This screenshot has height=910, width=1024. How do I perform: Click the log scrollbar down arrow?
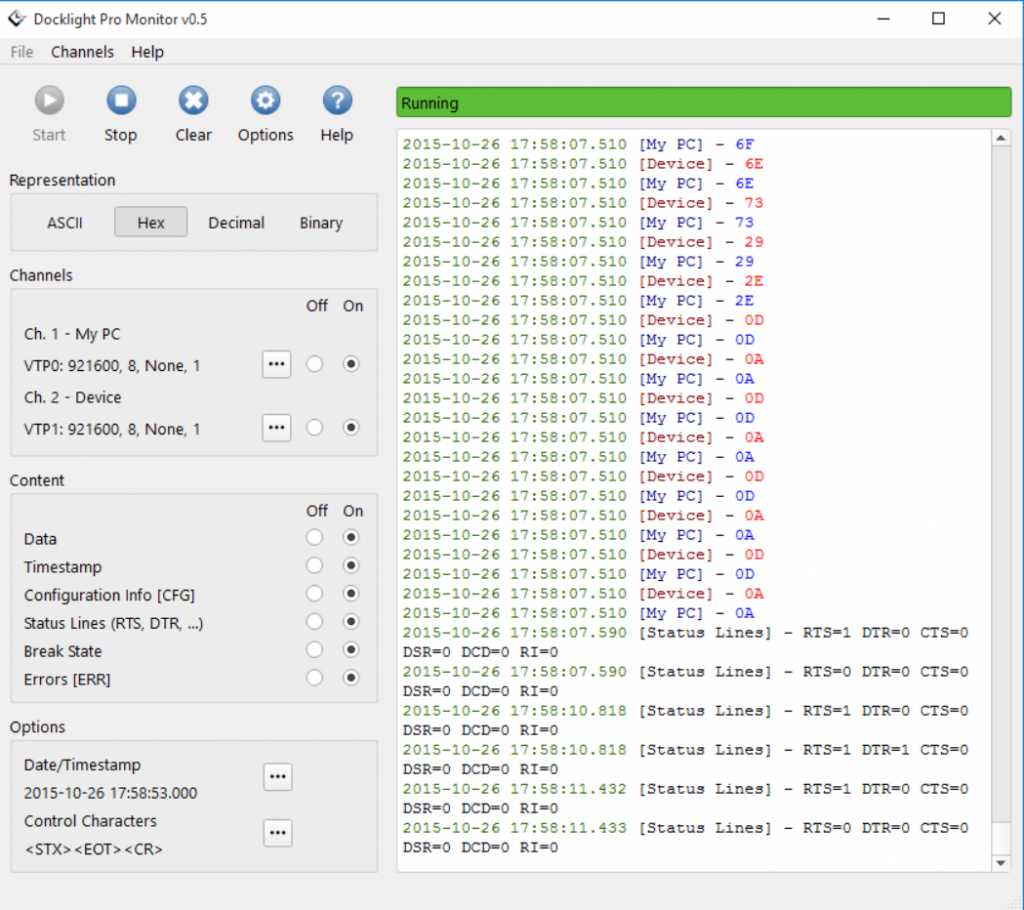point(1003,862)
